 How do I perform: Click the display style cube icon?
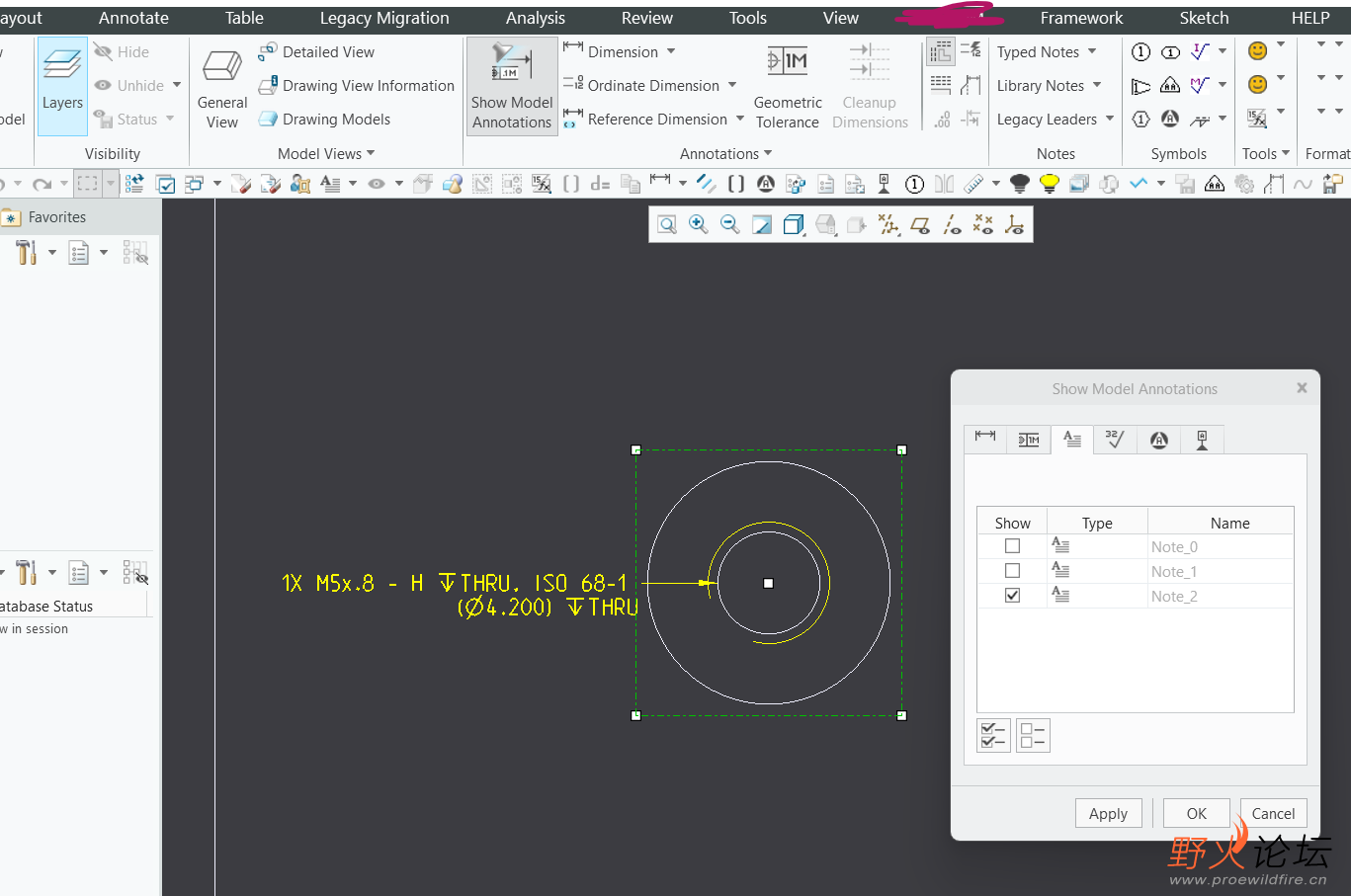click(794, 225)
